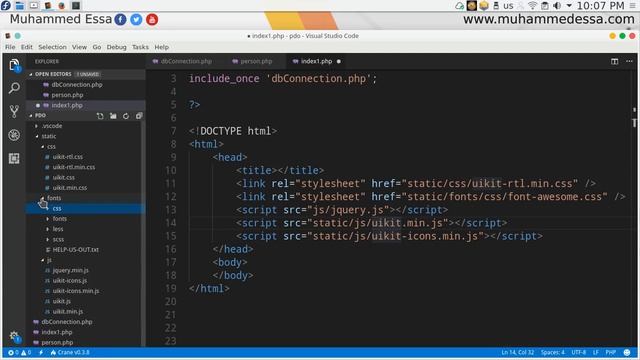Click the Spaces: 4 indentation status item
The height and width of the screenshot is (360, 640).
[x=553, y=352]
